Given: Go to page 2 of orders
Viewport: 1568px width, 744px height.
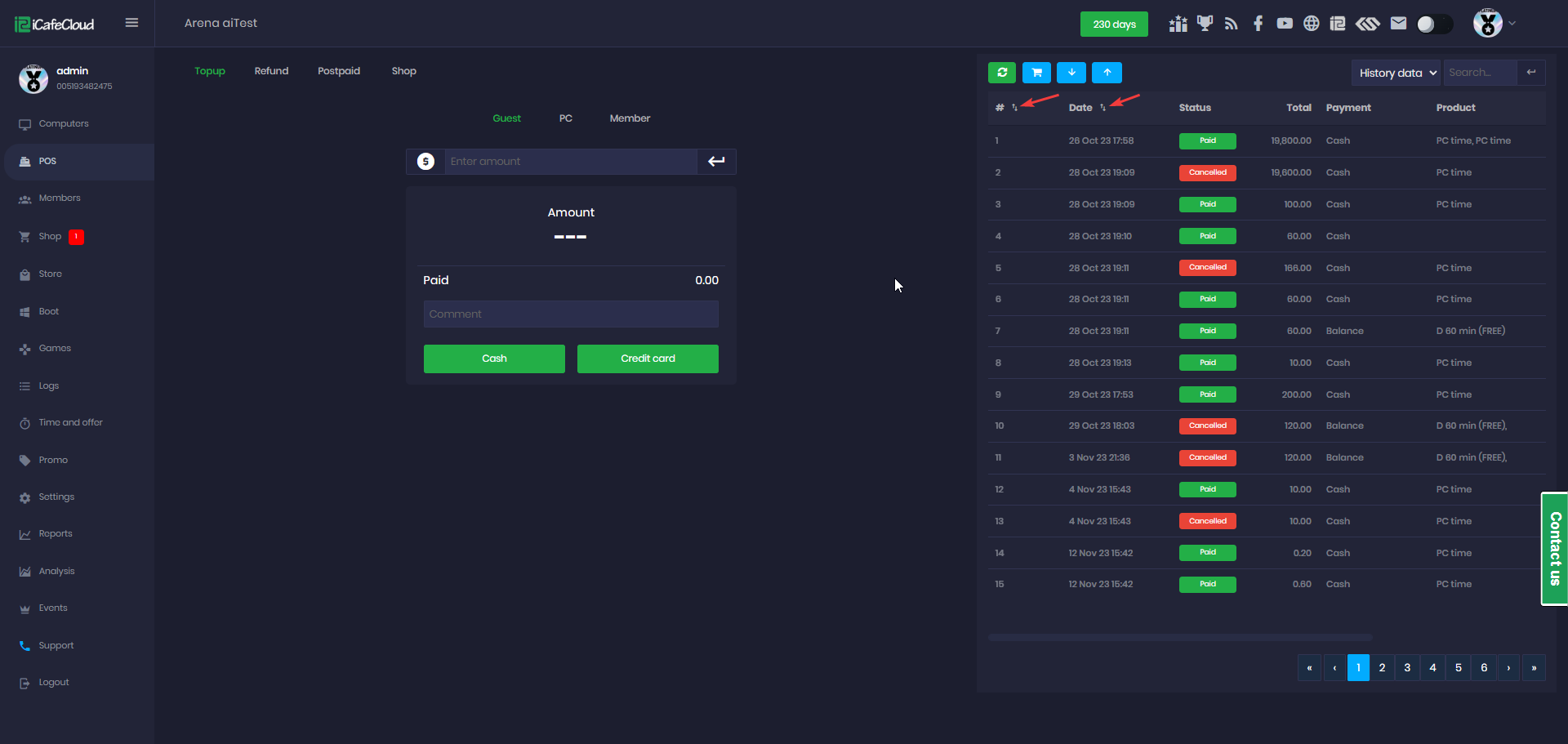Looking at the screenshot, I should [x=1382, y=668].
